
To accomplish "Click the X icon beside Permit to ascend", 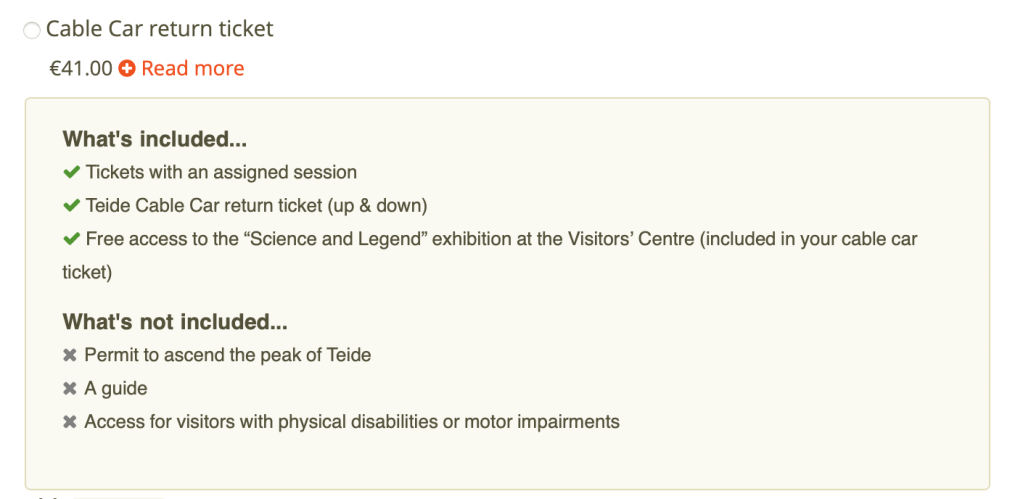I will (70, 355).
